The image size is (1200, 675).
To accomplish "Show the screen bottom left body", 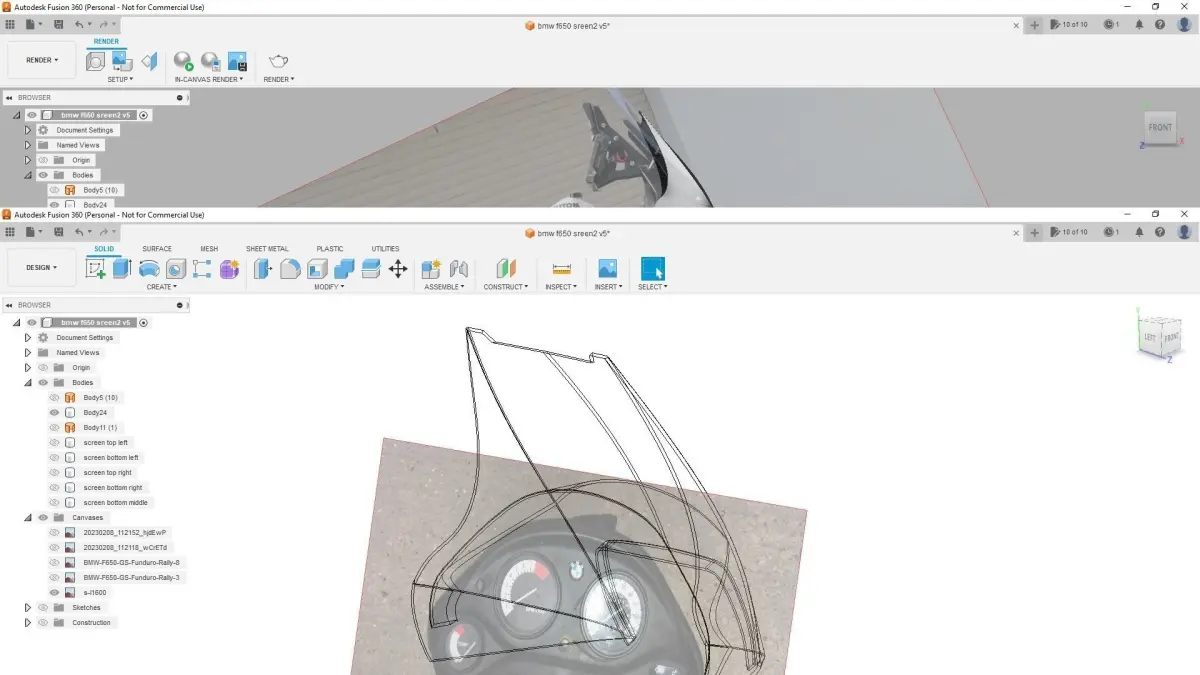I will pos(55,457).
